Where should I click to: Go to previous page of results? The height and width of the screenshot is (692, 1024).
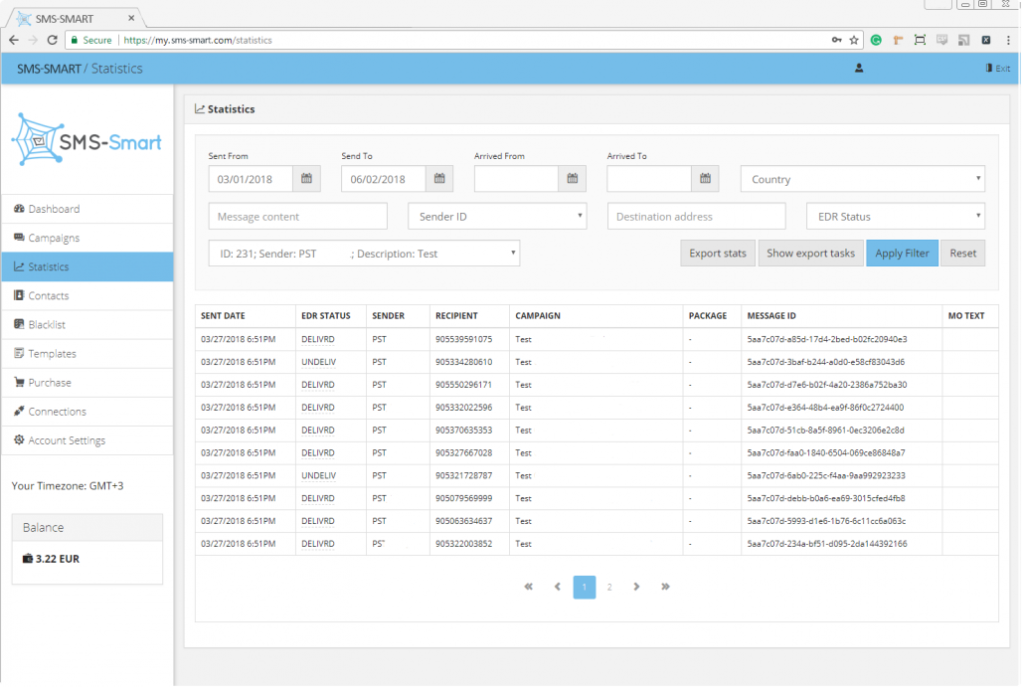click(557, 587)
